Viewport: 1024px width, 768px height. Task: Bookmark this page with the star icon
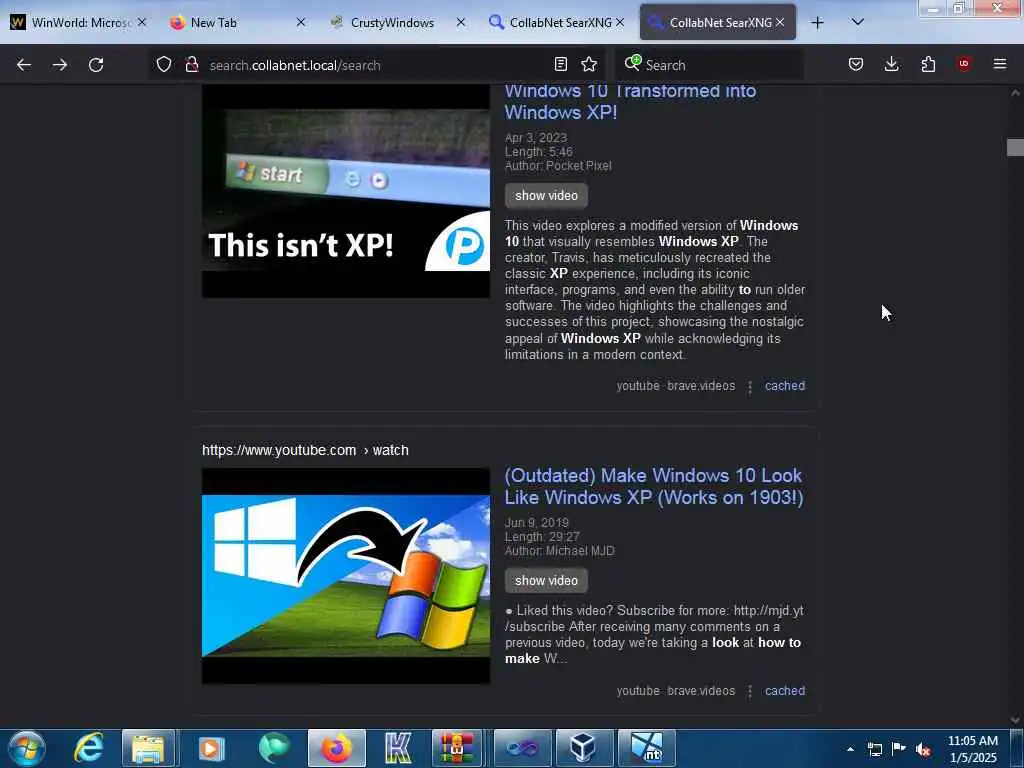click(x=589, y=64)
